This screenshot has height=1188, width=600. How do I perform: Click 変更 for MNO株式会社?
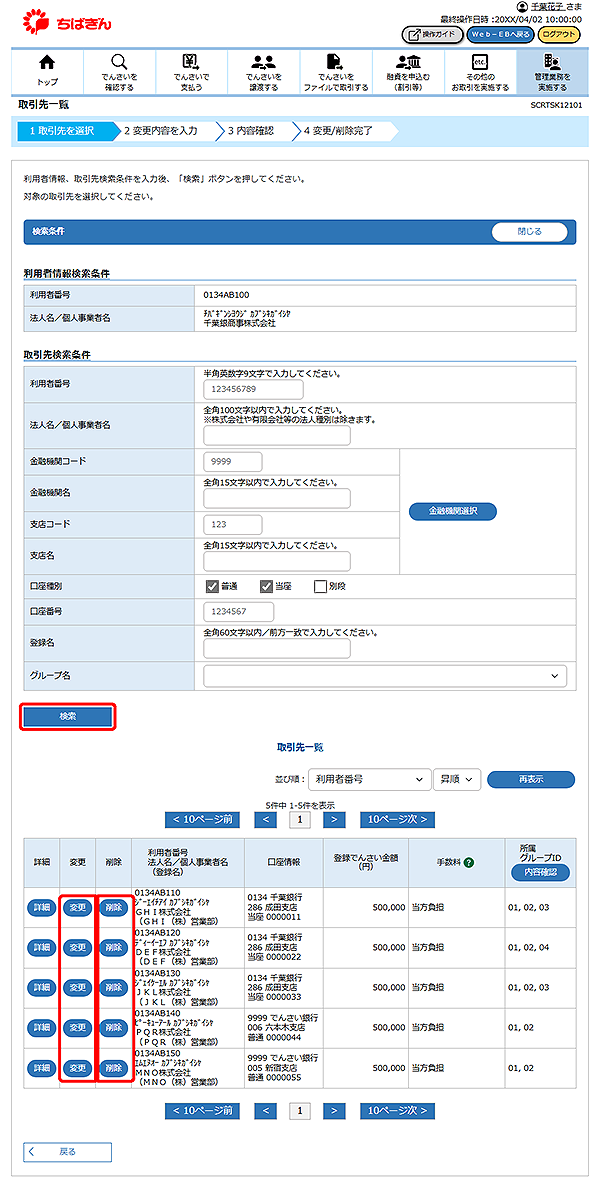click(77, 1068)
